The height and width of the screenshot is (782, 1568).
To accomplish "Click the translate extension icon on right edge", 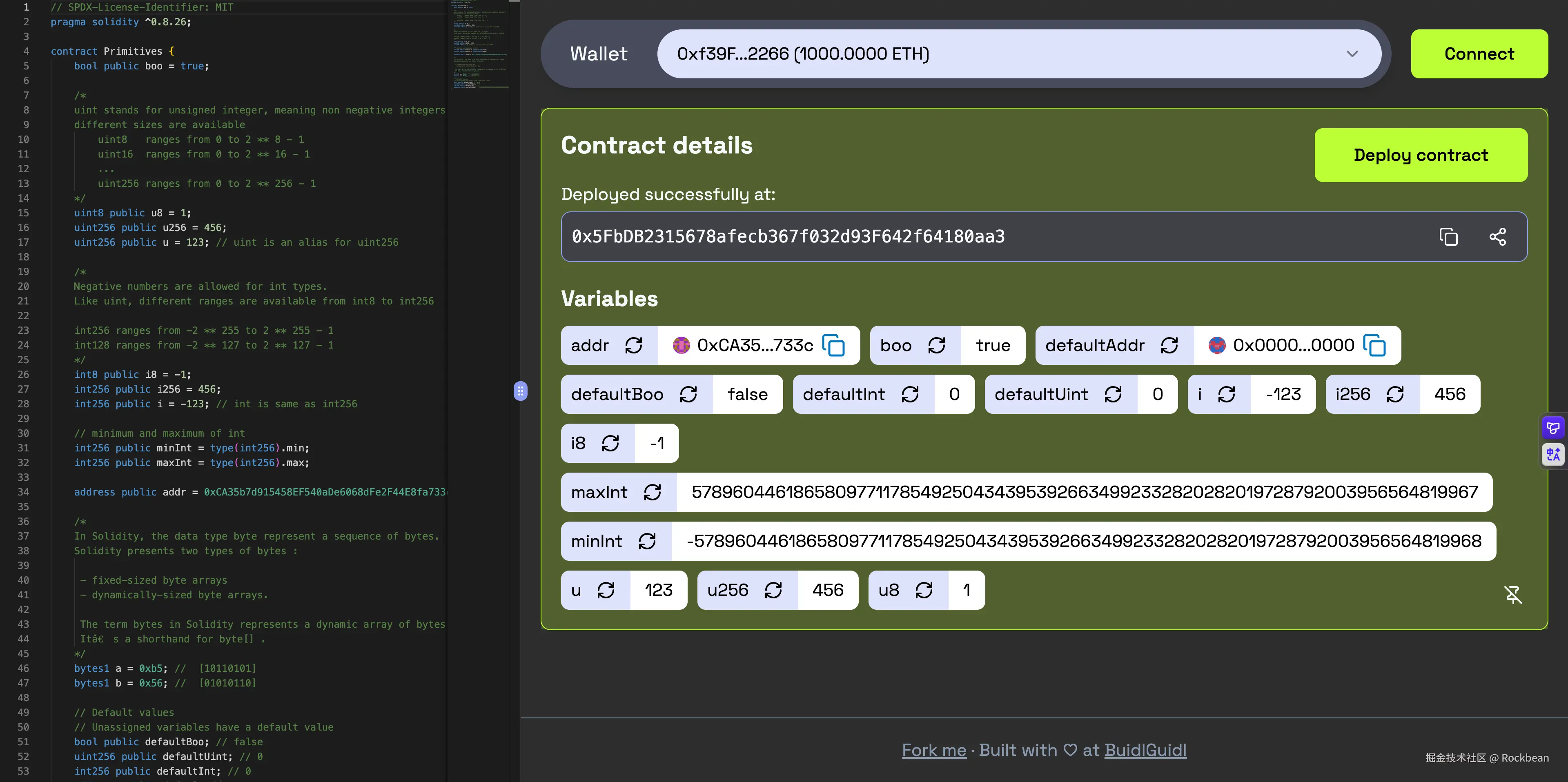I will [x=1553, y=454].
